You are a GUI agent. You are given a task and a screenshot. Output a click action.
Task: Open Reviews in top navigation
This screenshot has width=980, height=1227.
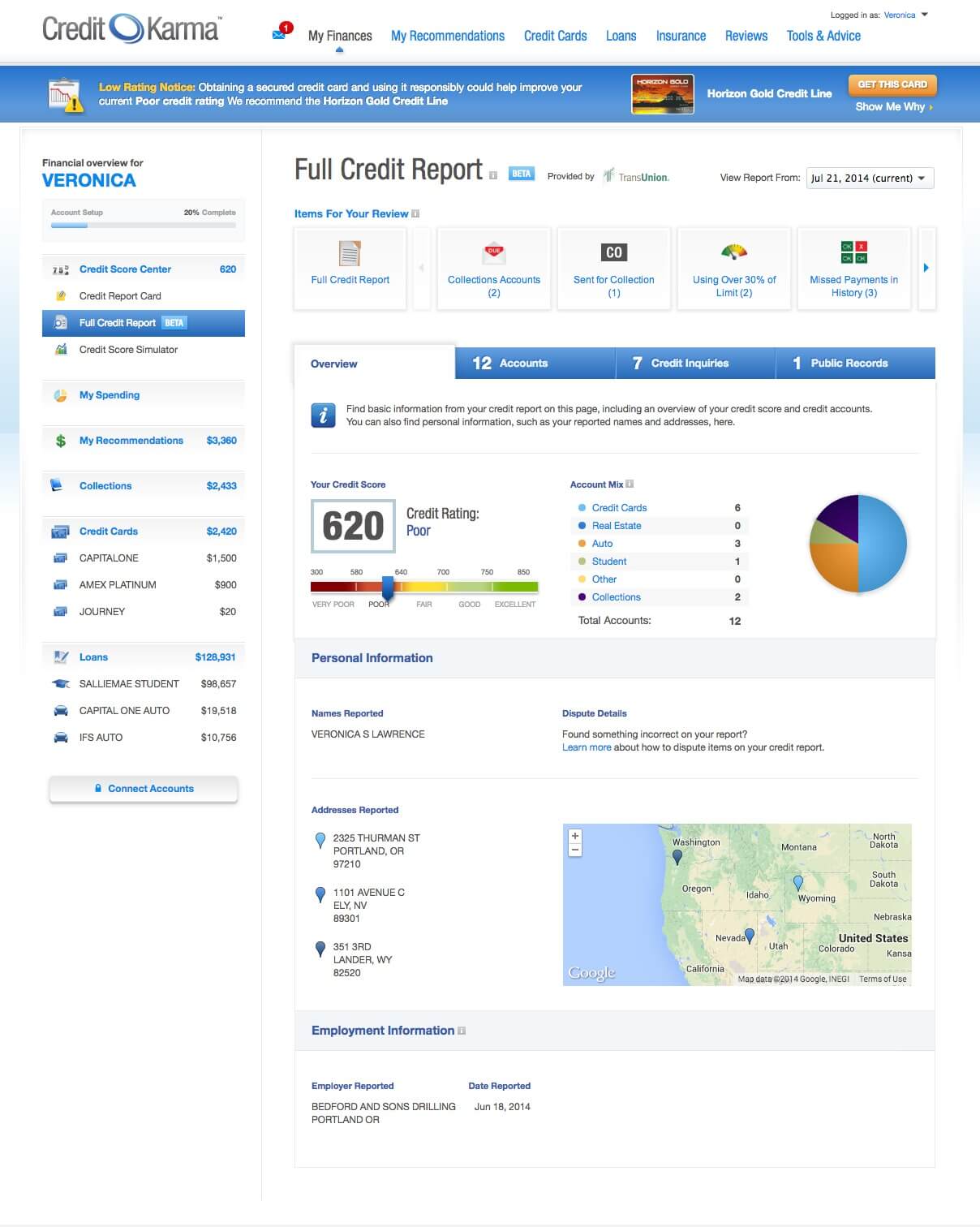click(746, 36)
